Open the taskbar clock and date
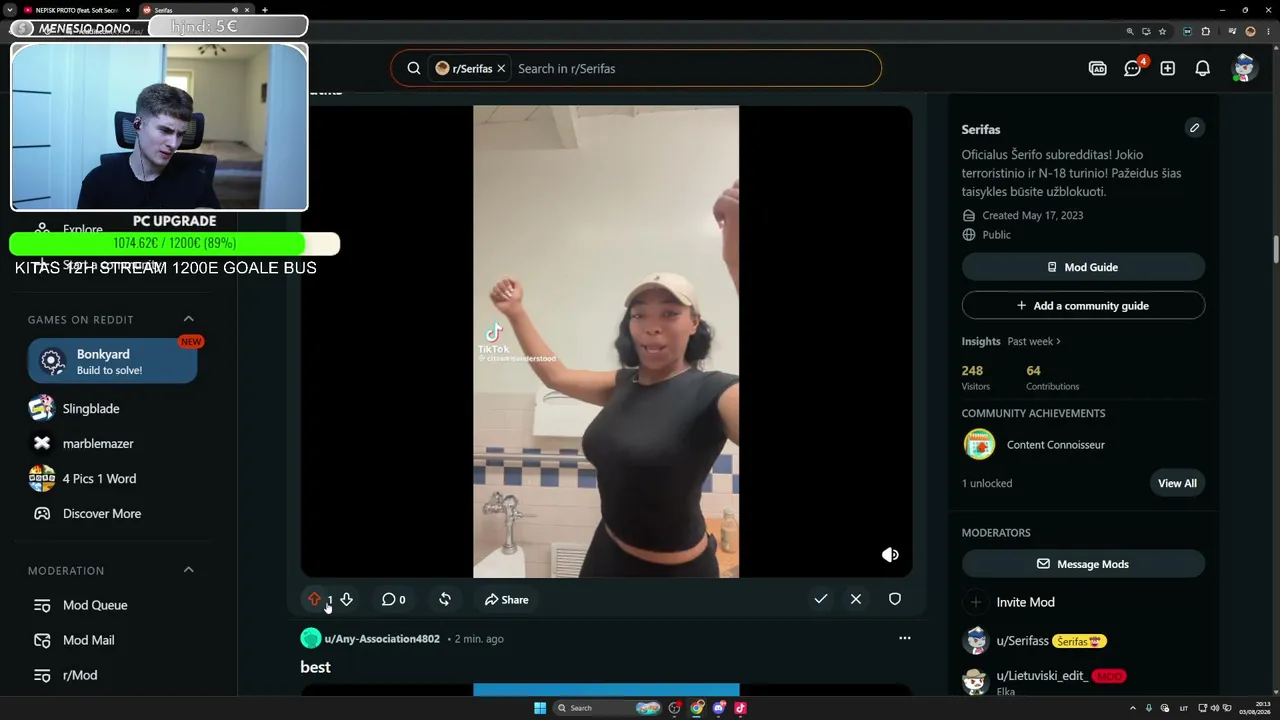Image resolution: width=1280 pixels, height=720 pixels. coord(1253,708)
